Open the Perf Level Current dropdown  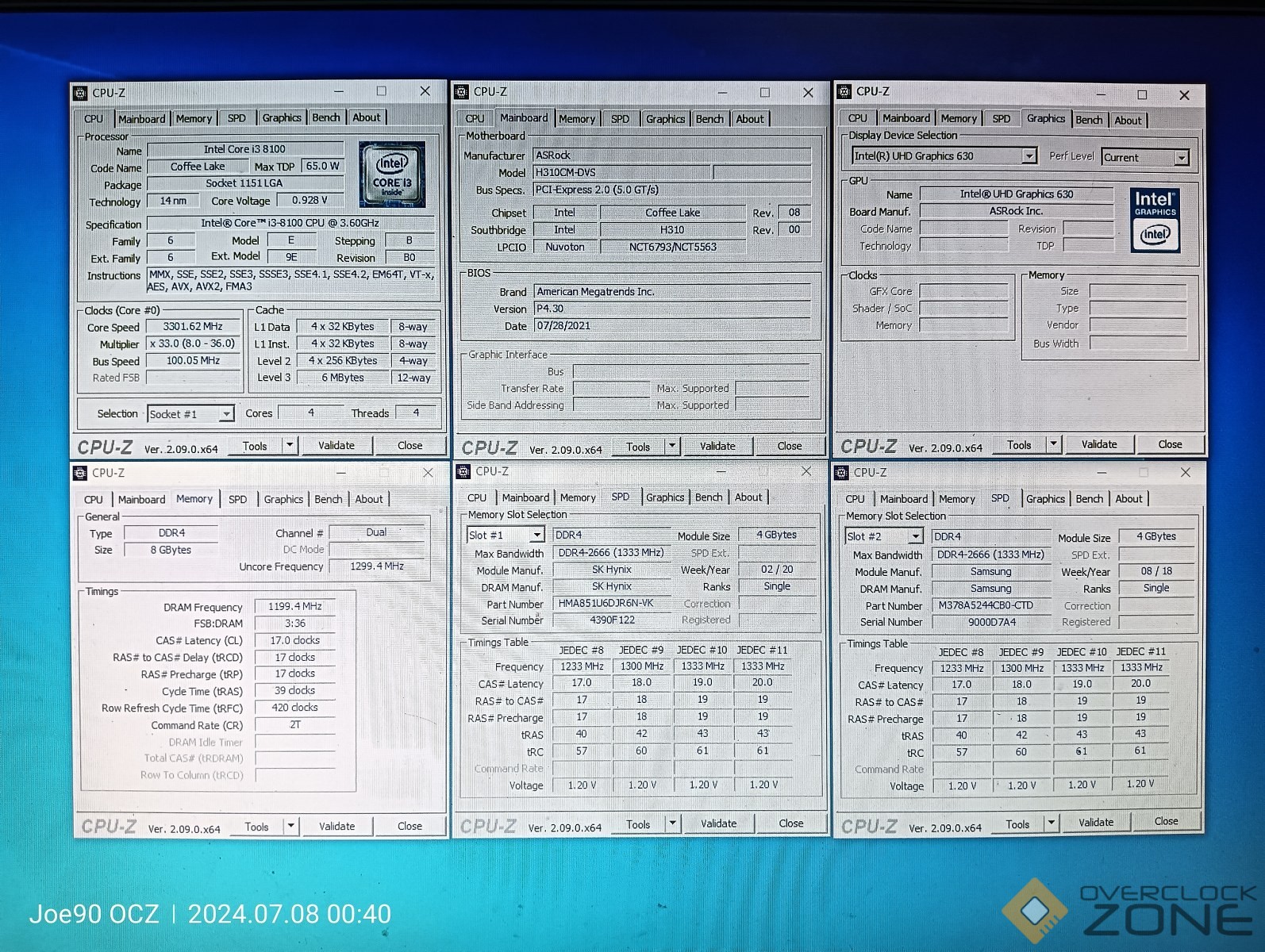(1182, 157)
